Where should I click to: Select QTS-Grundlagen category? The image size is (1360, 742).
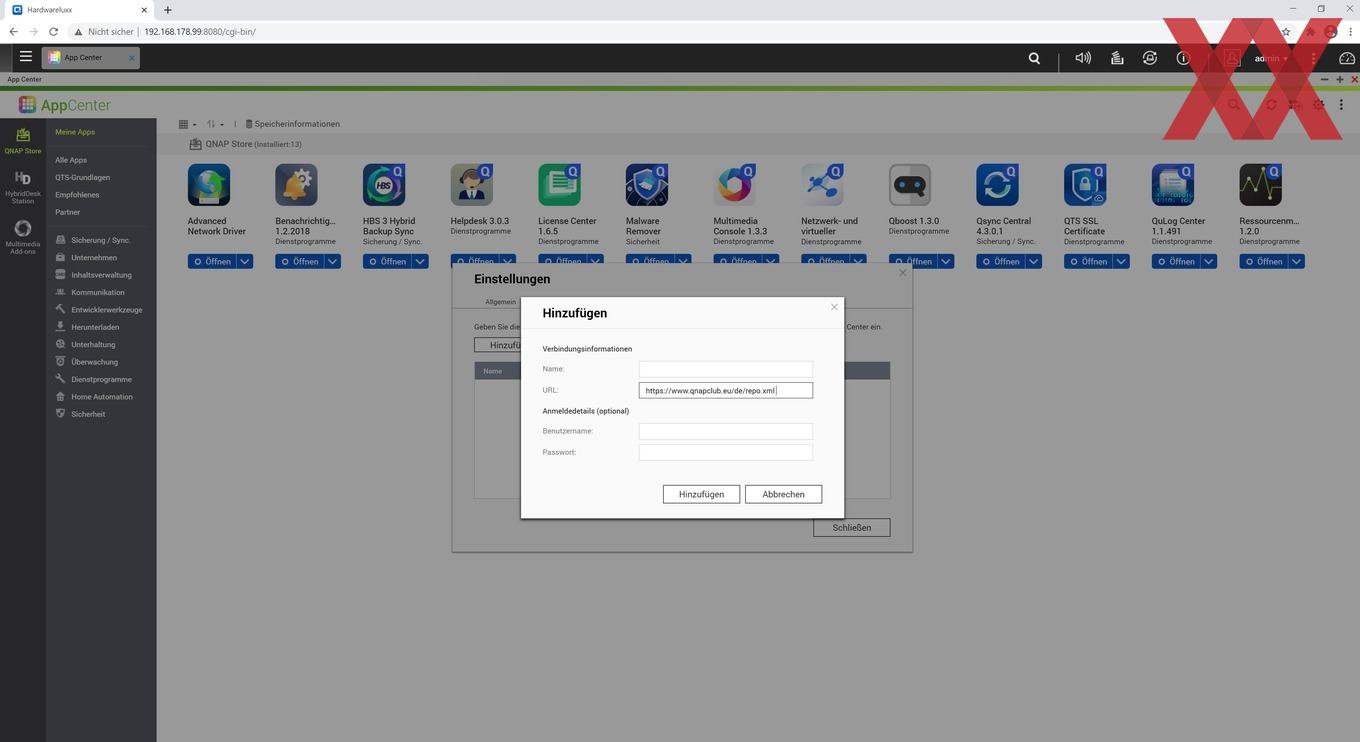click(83, 177)
